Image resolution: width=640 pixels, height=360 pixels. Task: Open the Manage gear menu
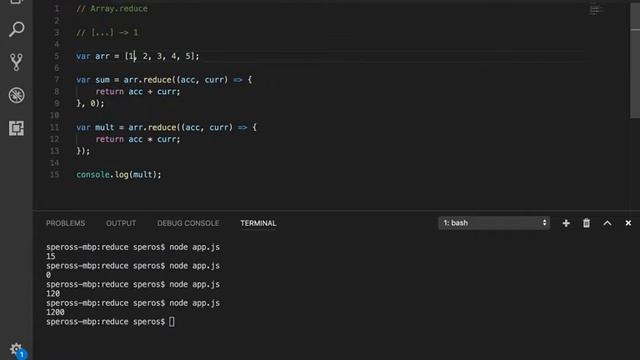pyautogui.click(x=17, y=350)
